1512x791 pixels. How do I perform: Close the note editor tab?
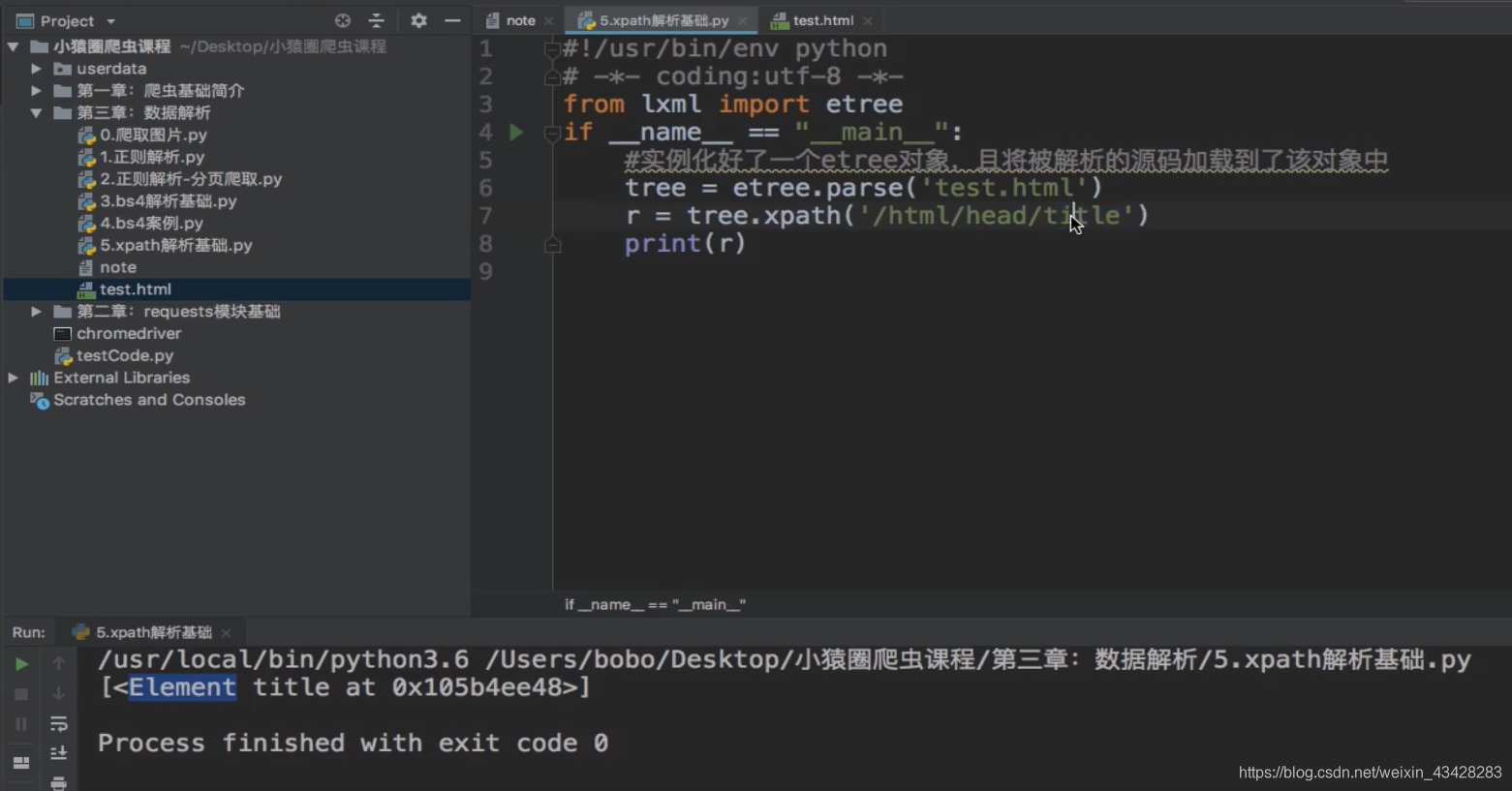coord(549,21)
